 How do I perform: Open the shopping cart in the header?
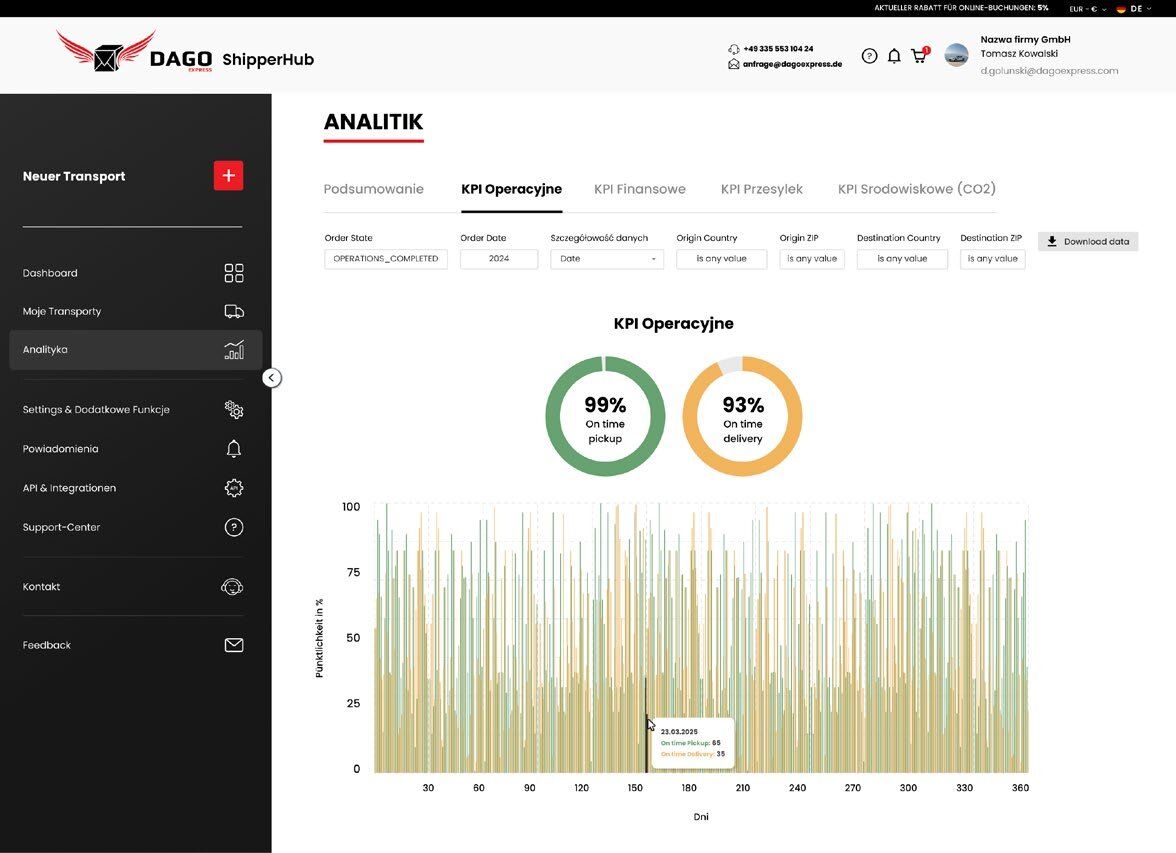pyautogui.click(x=920, y=56)
